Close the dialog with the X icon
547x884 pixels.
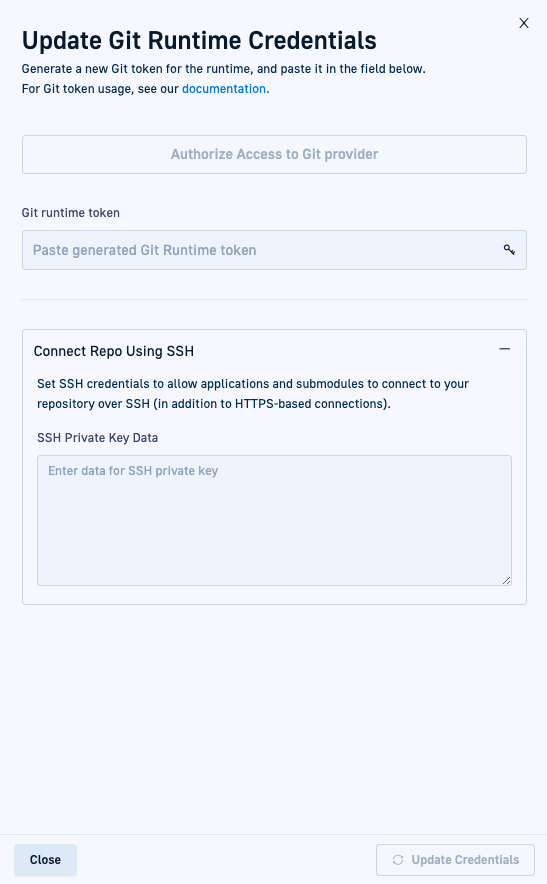(524, 23)
